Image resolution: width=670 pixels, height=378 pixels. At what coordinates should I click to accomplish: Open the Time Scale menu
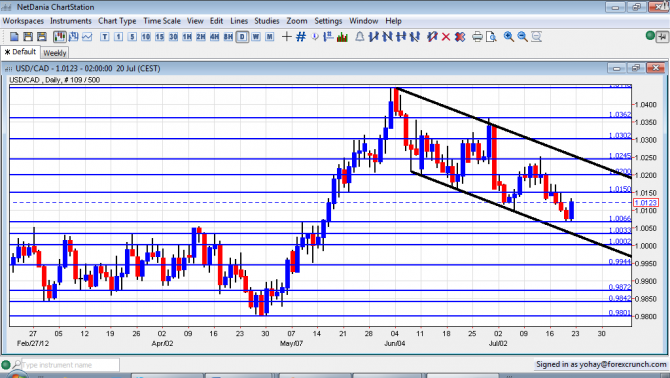click(x=162, y=21)
